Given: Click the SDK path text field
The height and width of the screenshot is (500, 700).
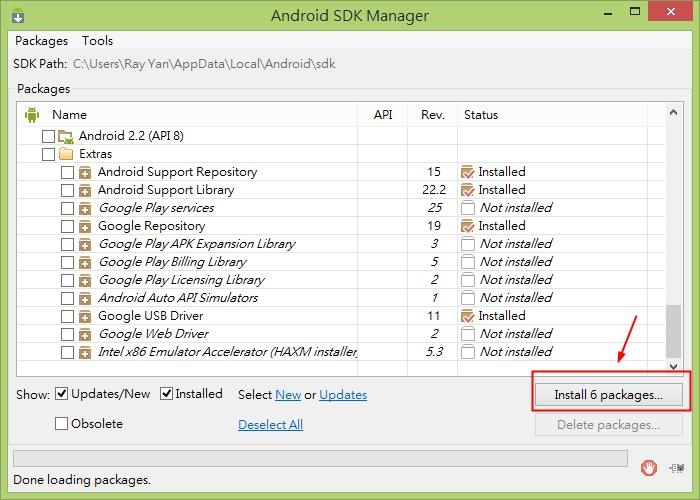Looking at the screenshot, I should coord(204,64).
